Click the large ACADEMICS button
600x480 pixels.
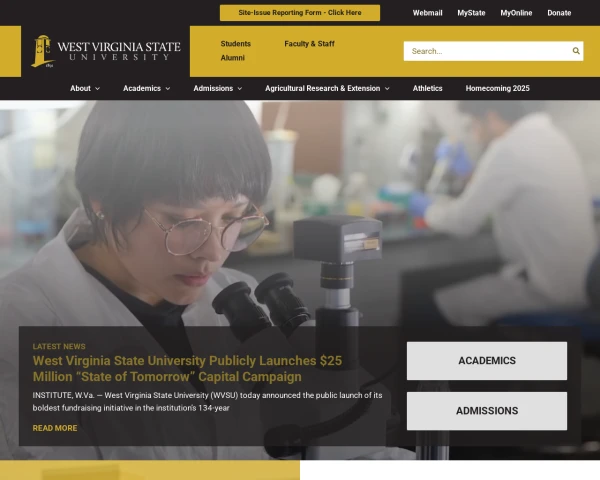pos(487,361)
